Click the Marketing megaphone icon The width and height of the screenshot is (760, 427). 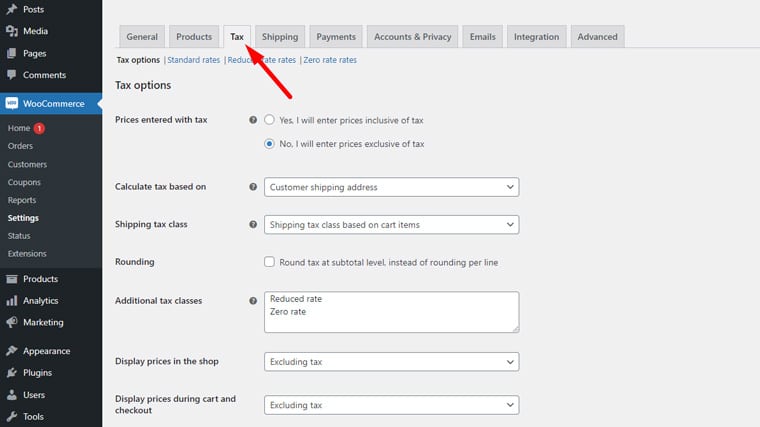[x=11, y=323]
